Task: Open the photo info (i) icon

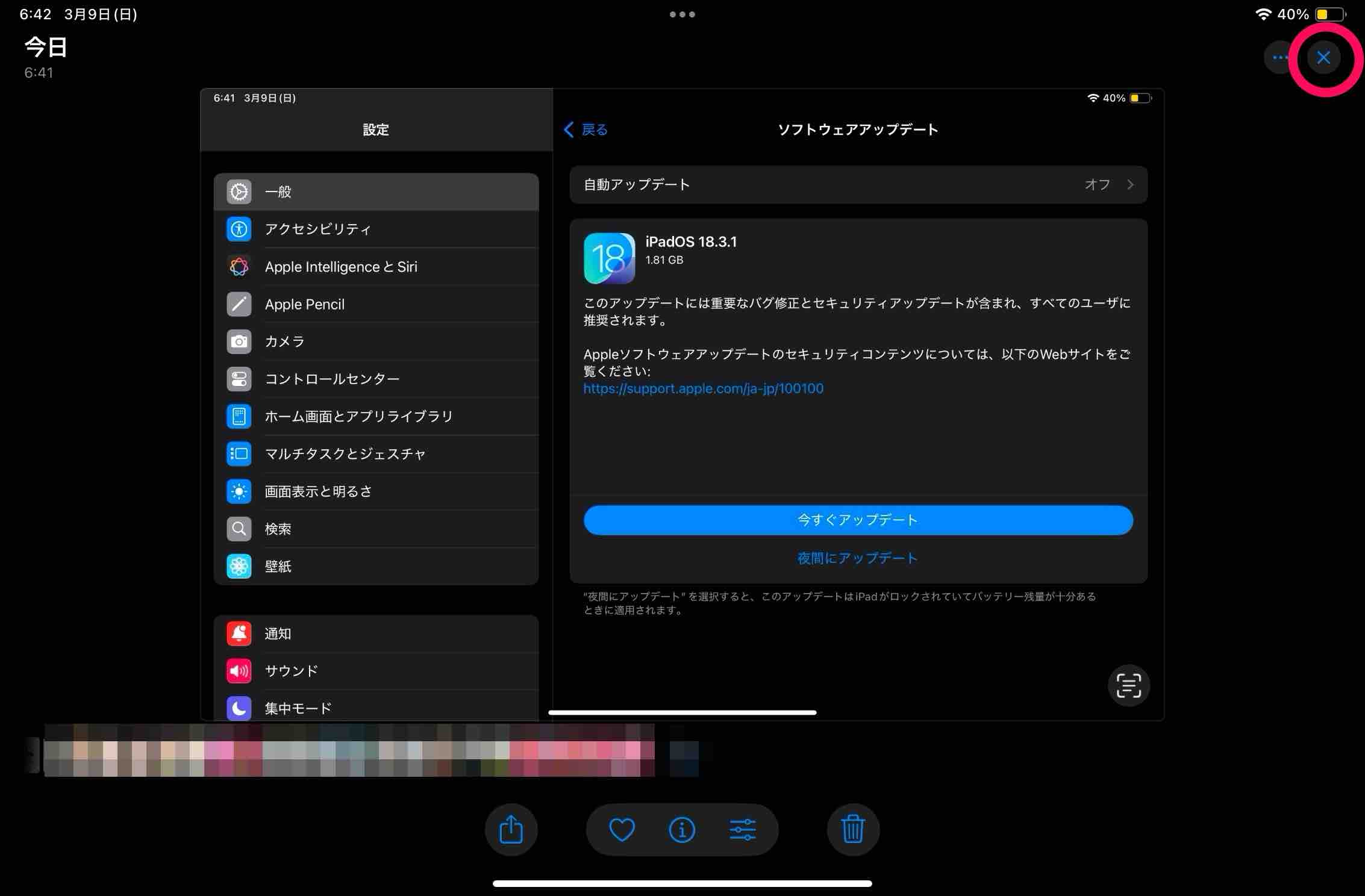Action: (682, 830)
